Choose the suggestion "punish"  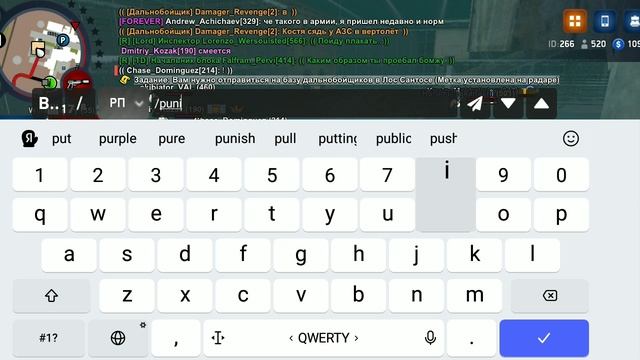pos(235,139)
